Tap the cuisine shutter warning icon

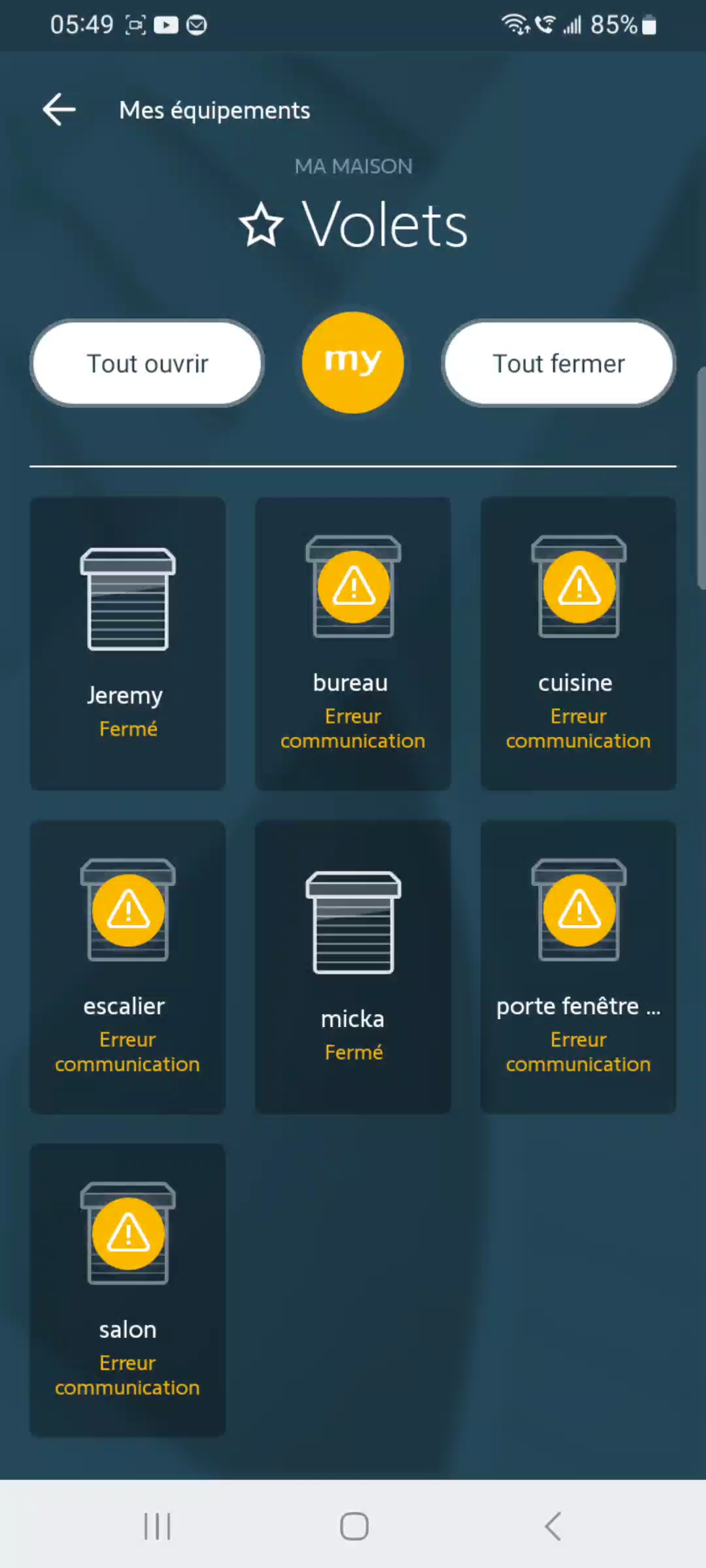(579, 587)
